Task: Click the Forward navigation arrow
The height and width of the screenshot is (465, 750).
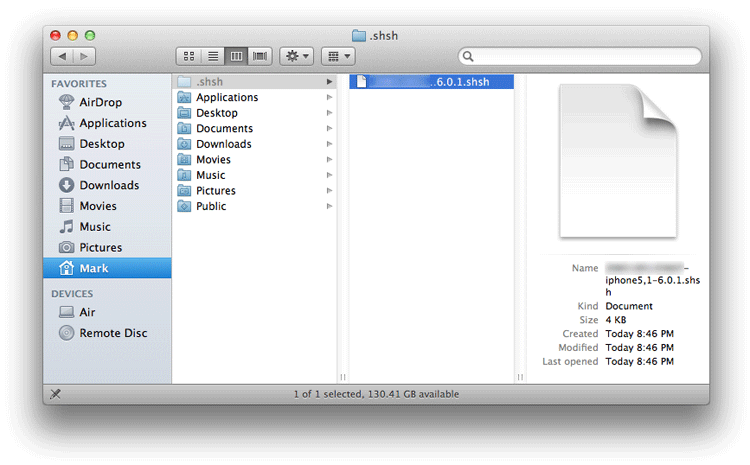Action: (x=84, y=57)
